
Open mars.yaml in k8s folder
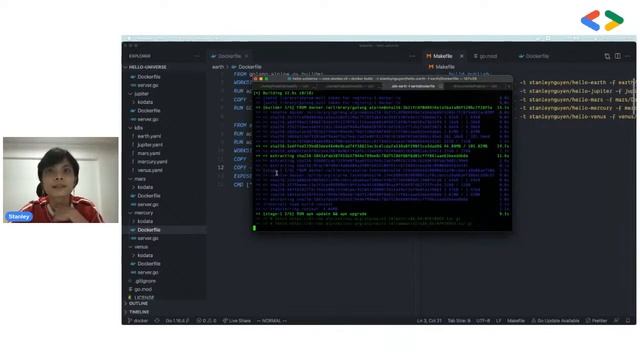point(149,153)
